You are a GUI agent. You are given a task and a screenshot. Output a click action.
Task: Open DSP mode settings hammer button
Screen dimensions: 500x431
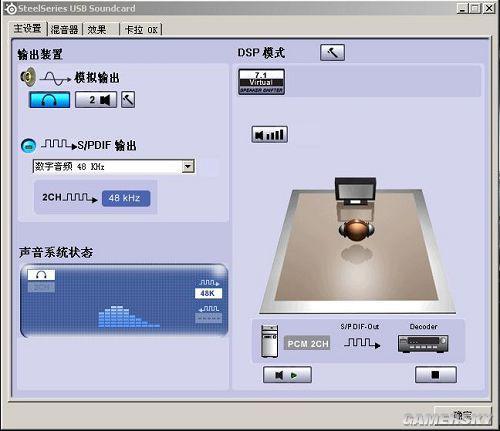pos(332,52)
